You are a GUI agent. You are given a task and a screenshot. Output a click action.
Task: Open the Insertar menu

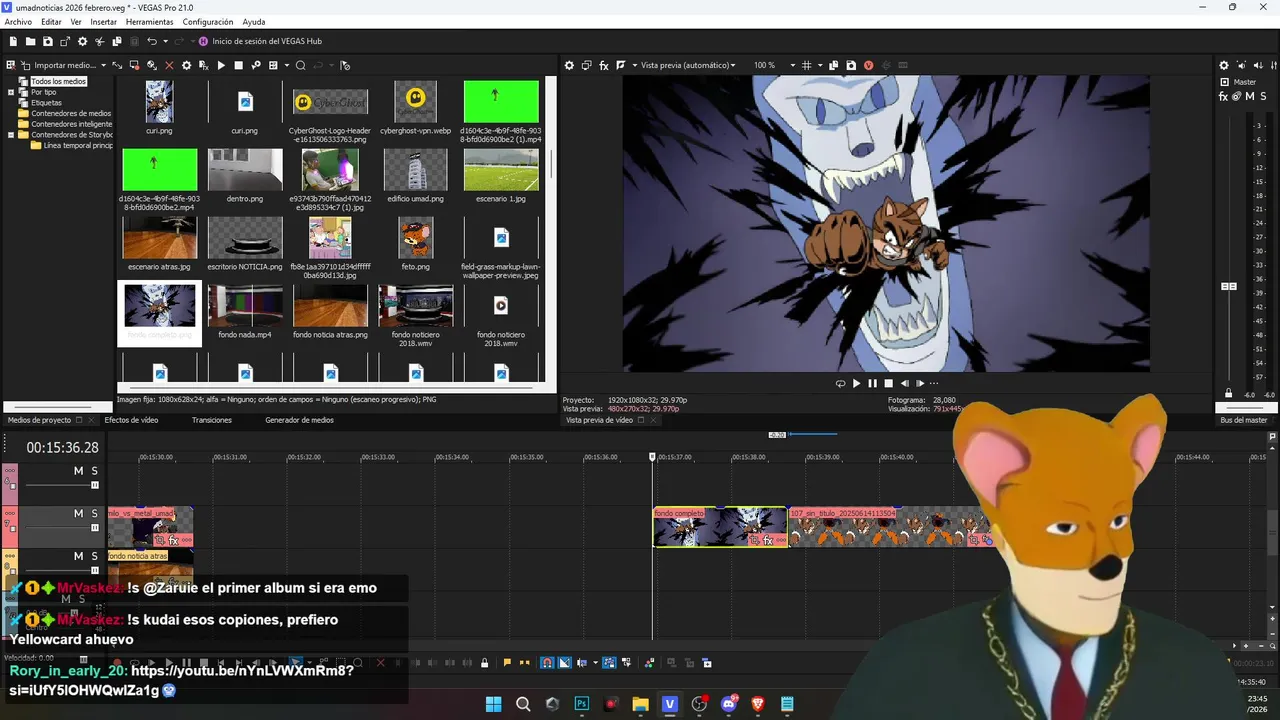pyautogui.click(x=103, y=22)
